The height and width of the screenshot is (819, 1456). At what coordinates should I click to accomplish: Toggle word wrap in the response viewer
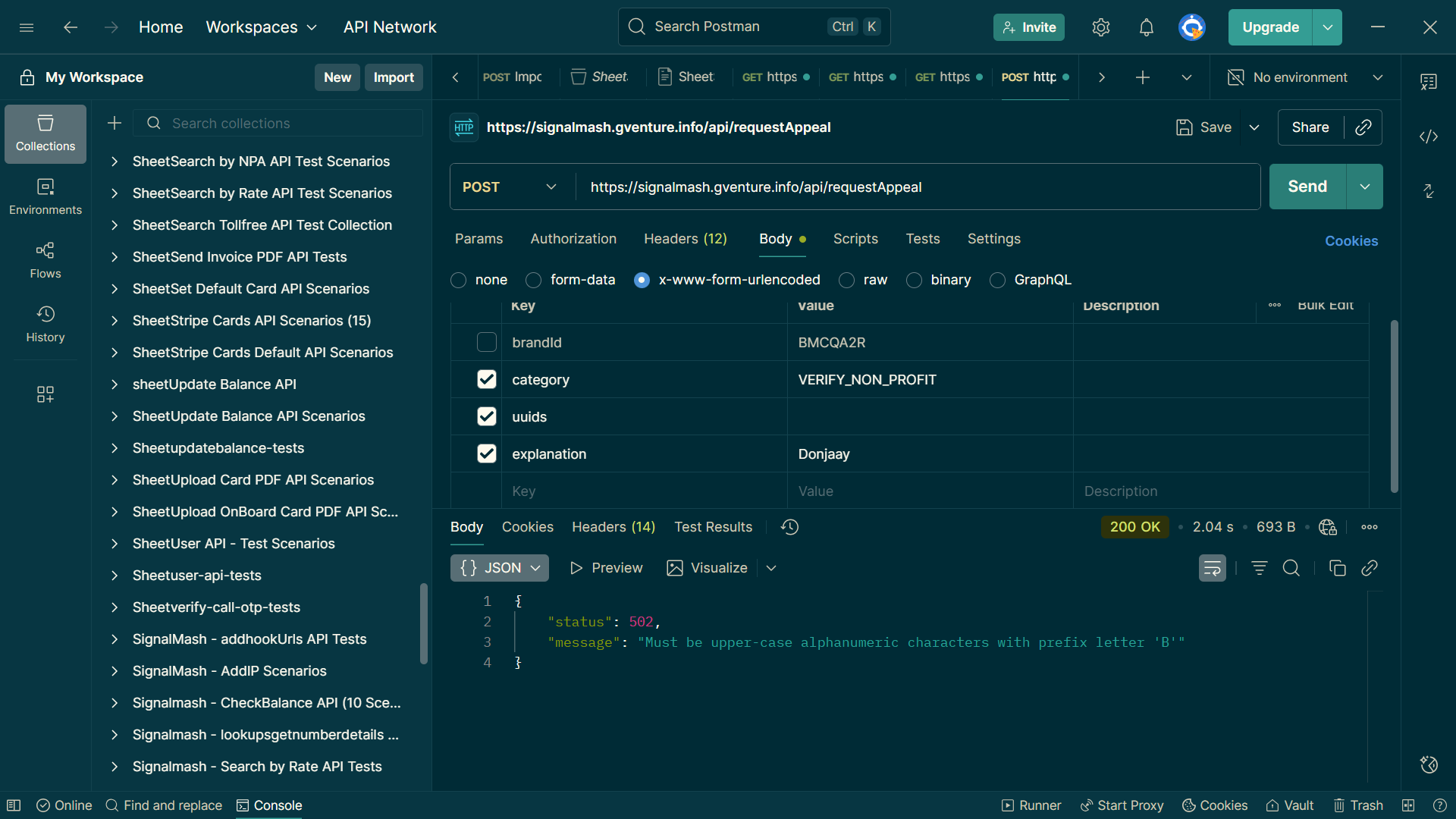click(1212, 568)
